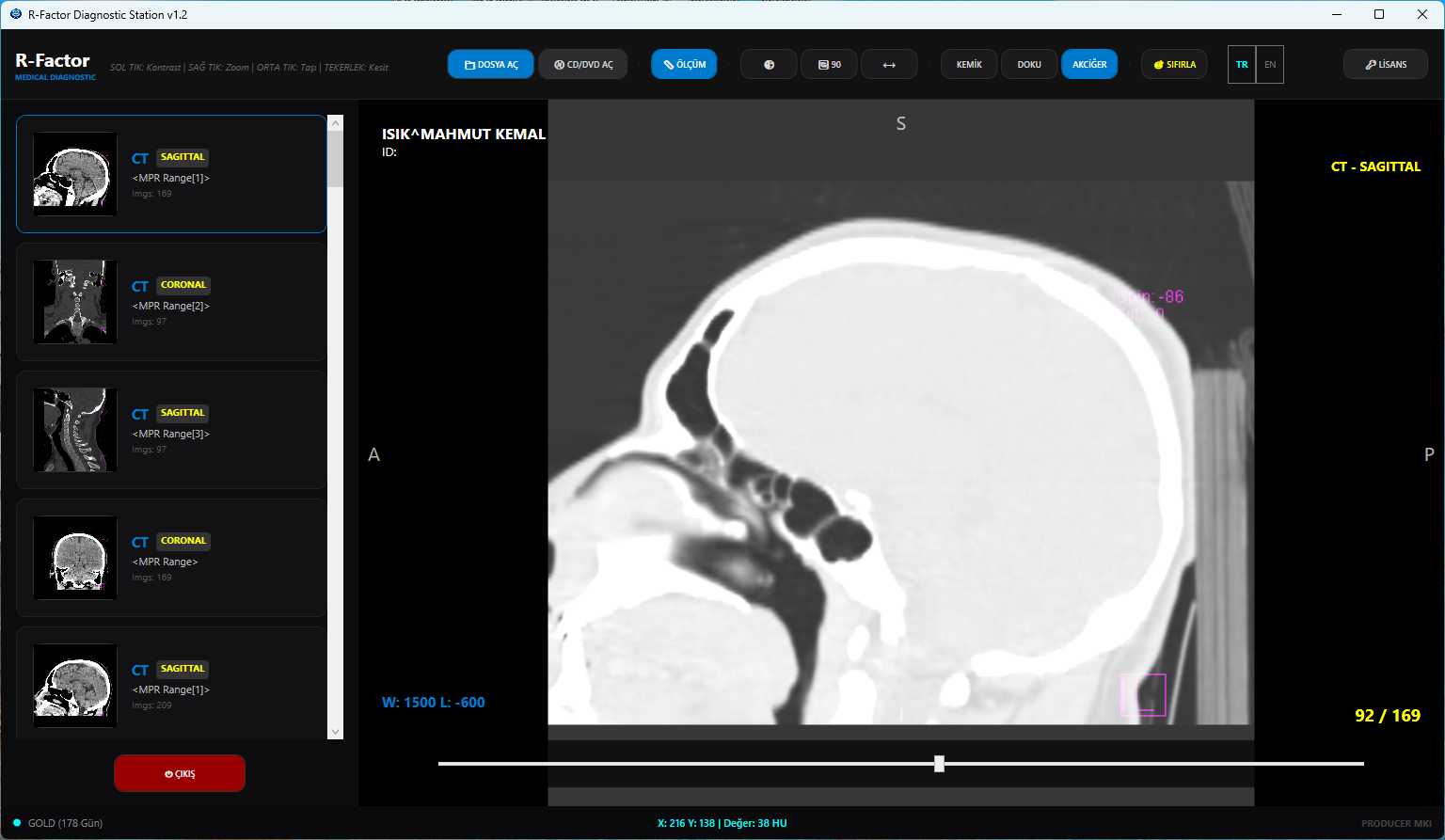This screenshot has height=840, width=1445.
Task: Select the TR language option
Action: point(1242,65)
